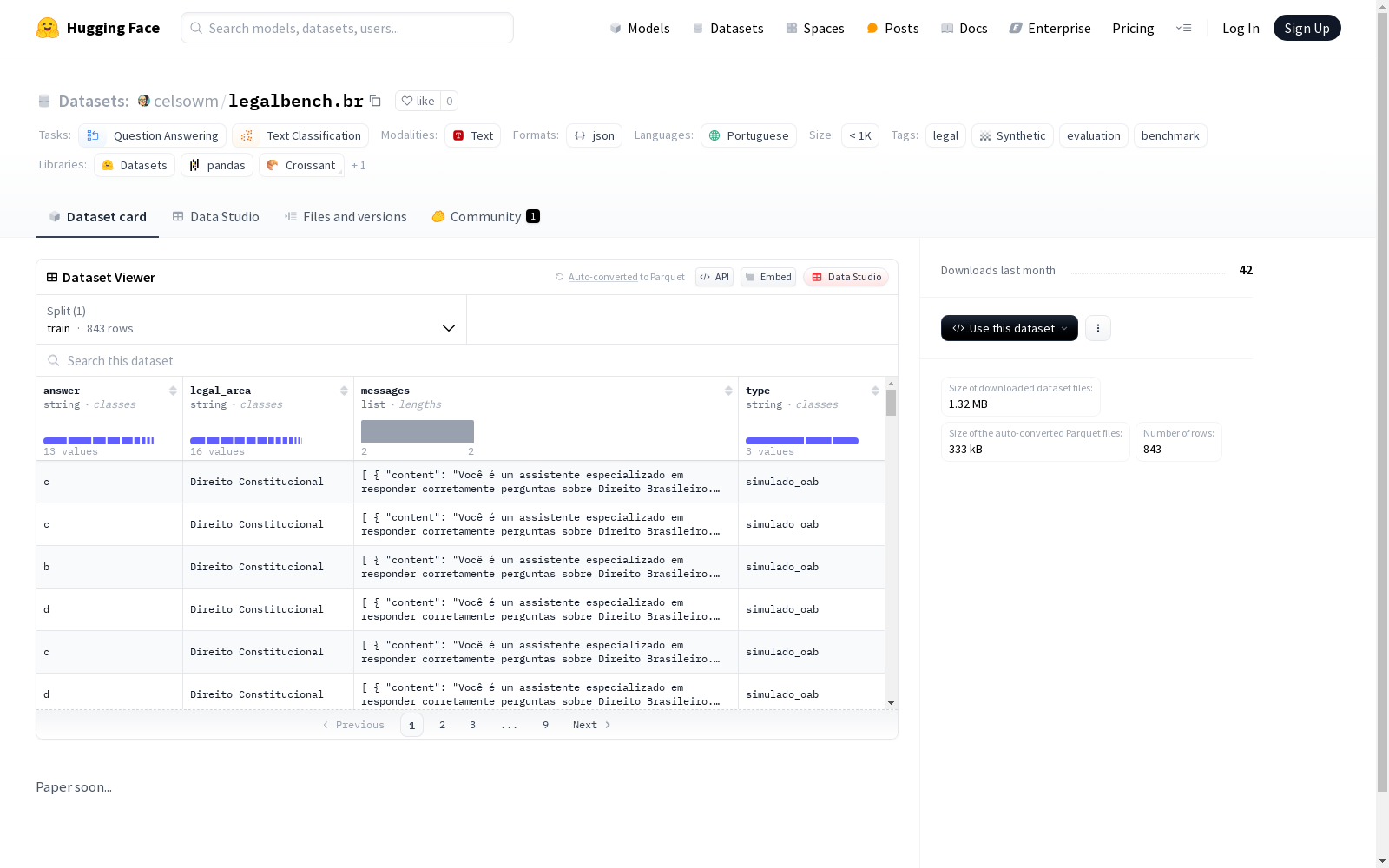Open the three-dot options next to Use this dataset
Viewport: 1389px width, 868px height.
[x=1098, y=328]
